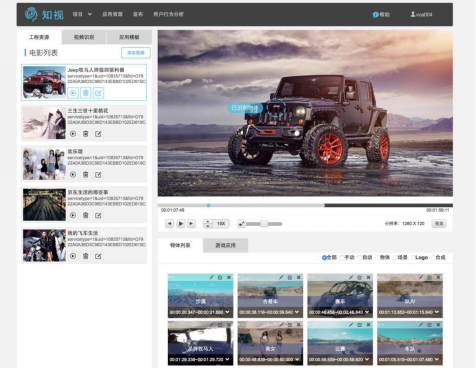Screen dimensions: 476x368
Task: Edit the 沙漠 object card with pencil
Action: (211, 277)
